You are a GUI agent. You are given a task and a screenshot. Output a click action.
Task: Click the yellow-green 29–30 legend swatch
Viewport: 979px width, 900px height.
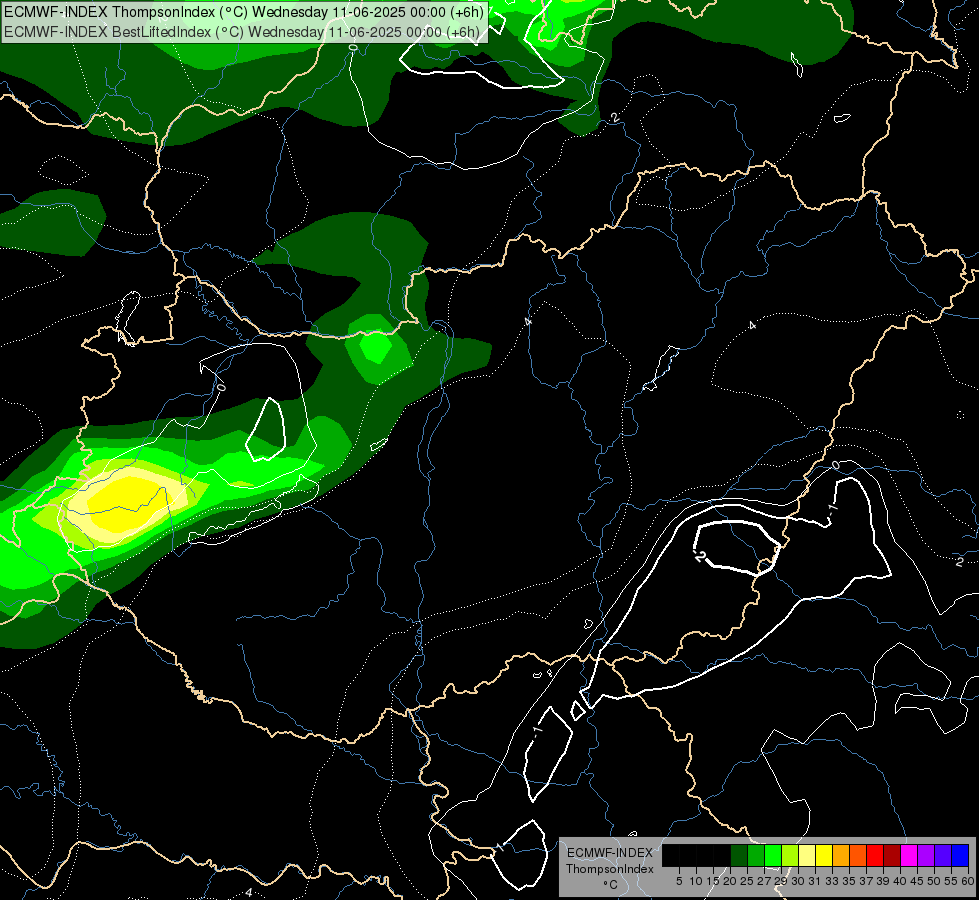coord(790,855)
